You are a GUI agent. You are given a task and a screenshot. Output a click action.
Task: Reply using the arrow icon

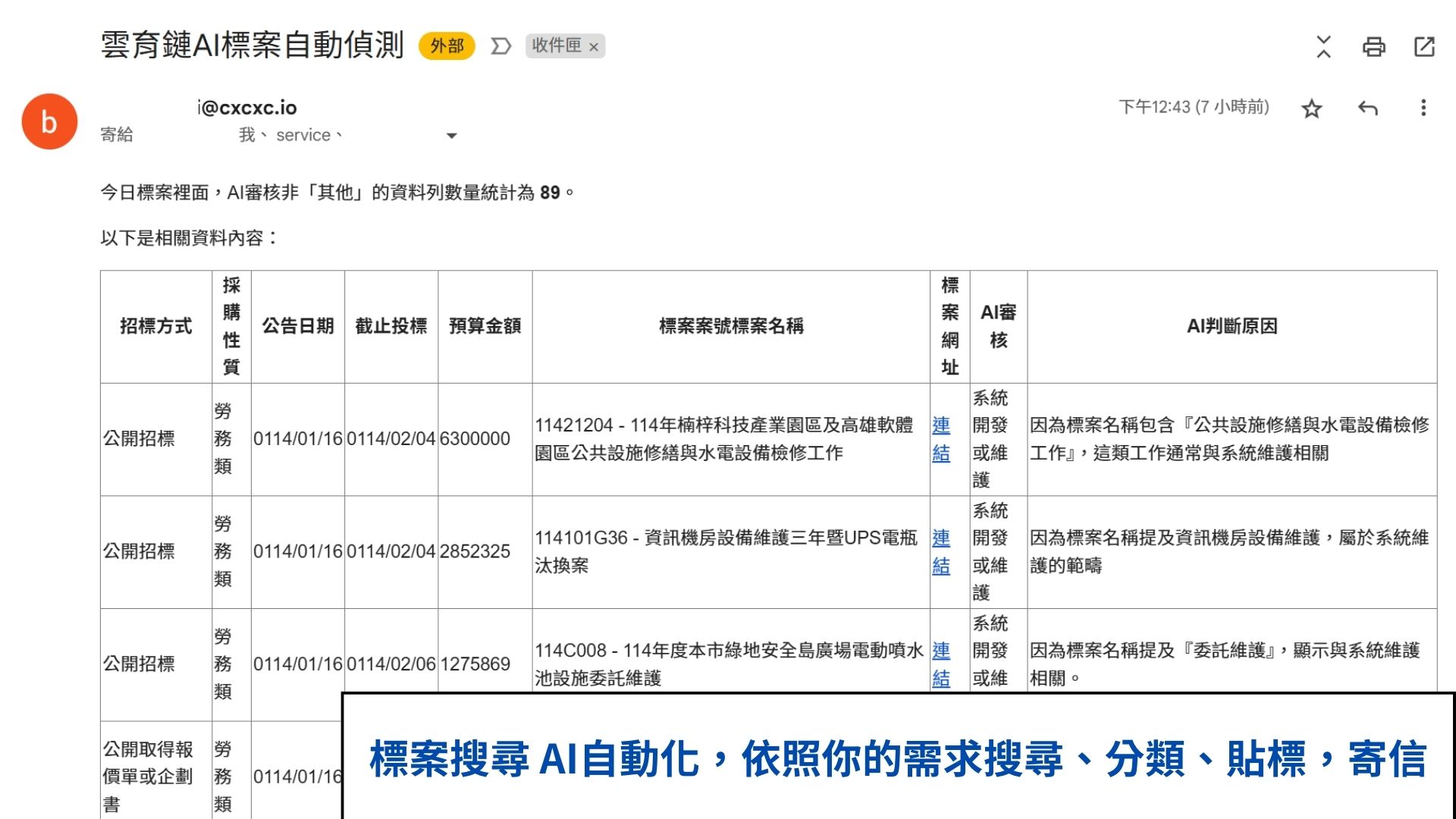pos(1367,108)
